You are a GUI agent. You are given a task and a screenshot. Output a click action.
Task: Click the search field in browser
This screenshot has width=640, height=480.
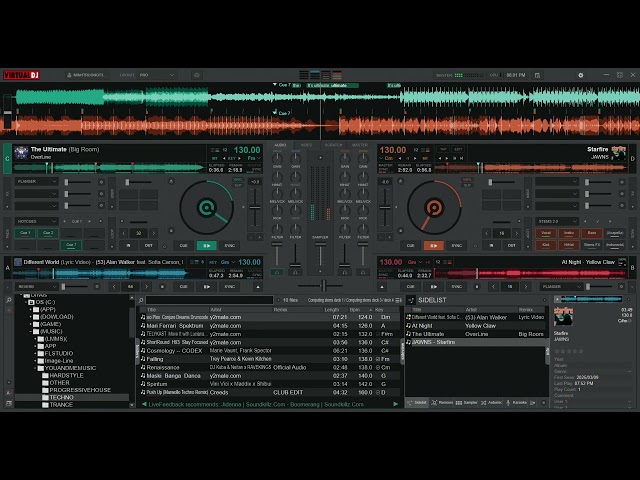[x=209, y=300]
